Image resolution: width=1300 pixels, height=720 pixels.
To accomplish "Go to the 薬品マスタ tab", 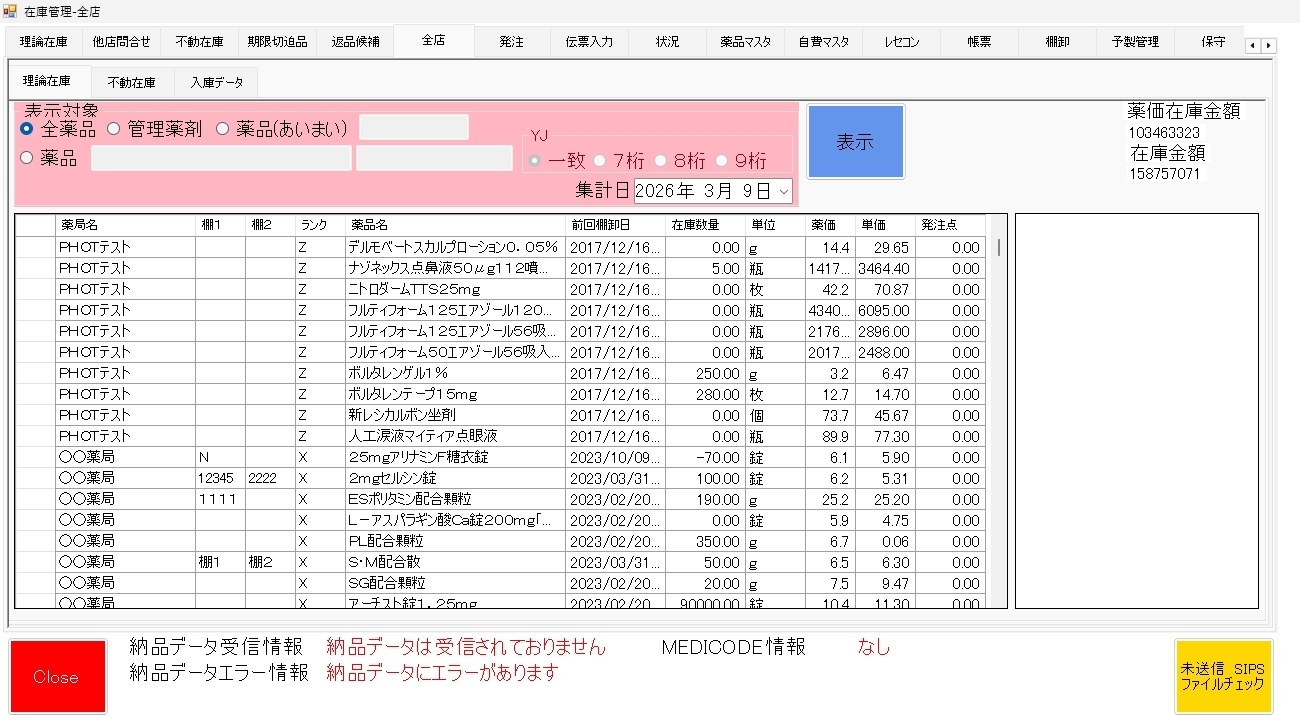I will 745,42.
